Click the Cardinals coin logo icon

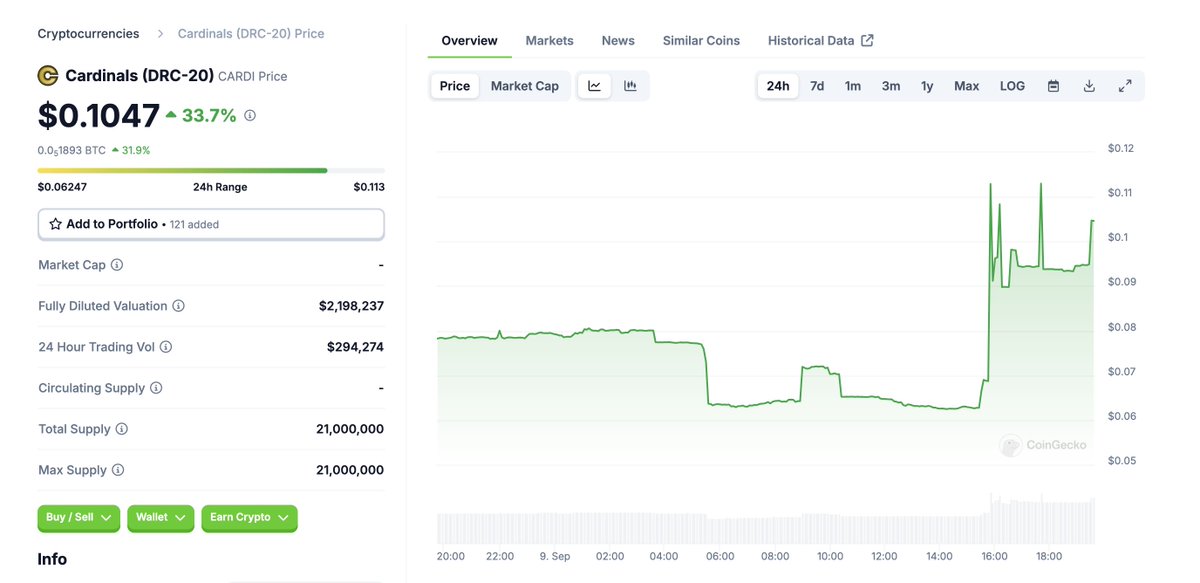[x=48, y=75]
